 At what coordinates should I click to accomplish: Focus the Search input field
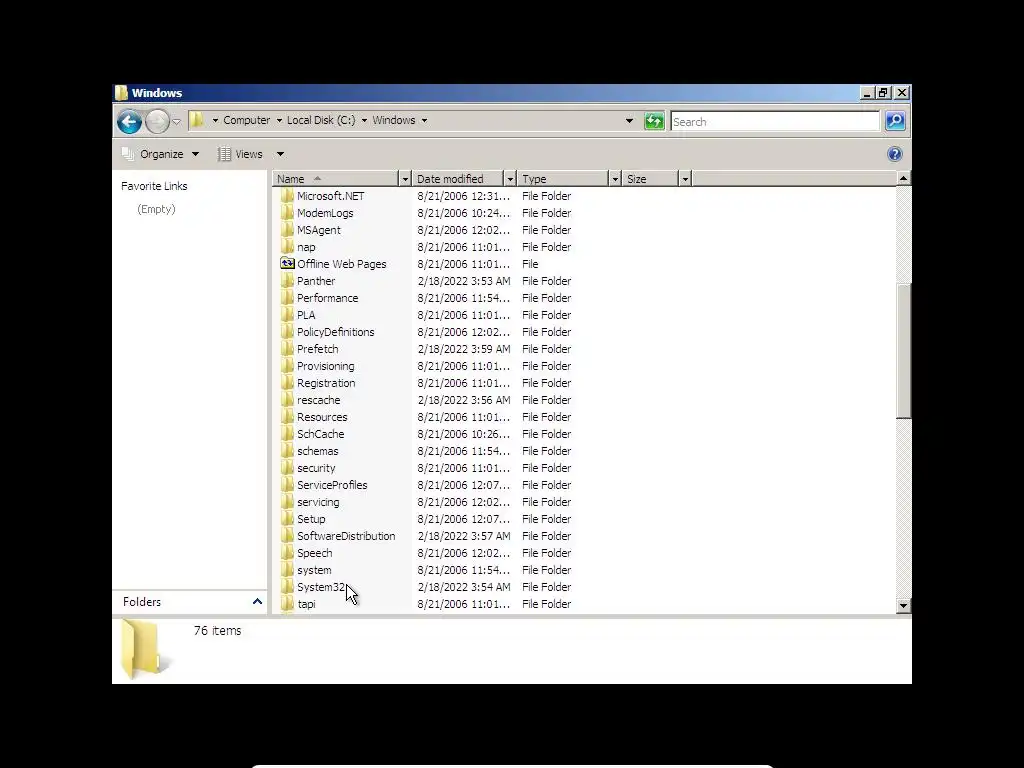[775, 121]
